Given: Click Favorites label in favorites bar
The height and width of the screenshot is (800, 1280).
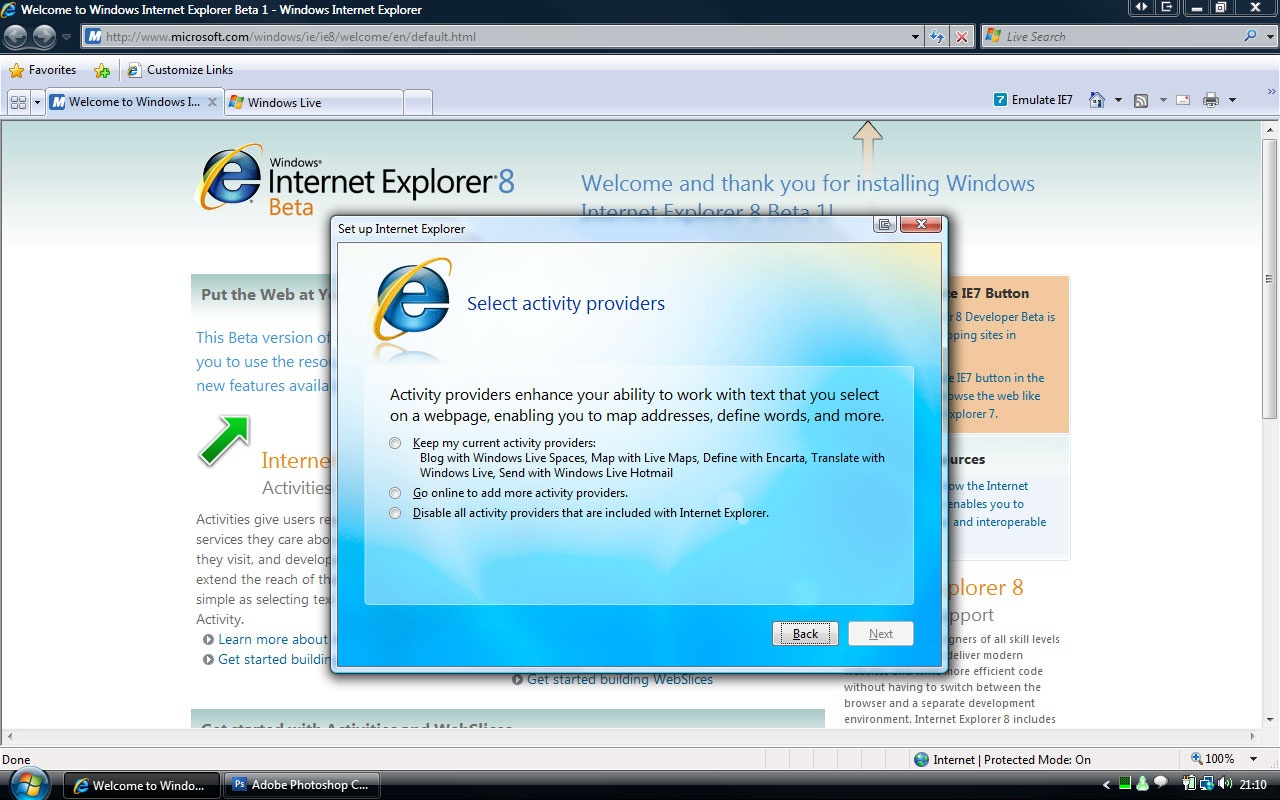Looking at the screenshot, I should click(53, 70).
